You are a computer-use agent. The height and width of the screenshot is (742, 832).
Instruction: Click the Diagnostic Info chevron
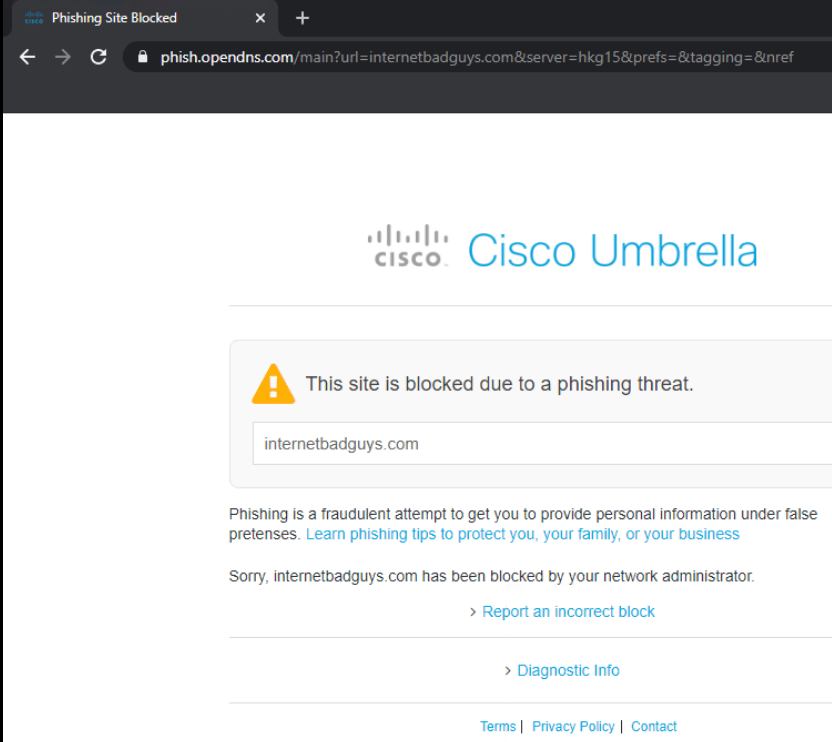coord(508,670)
